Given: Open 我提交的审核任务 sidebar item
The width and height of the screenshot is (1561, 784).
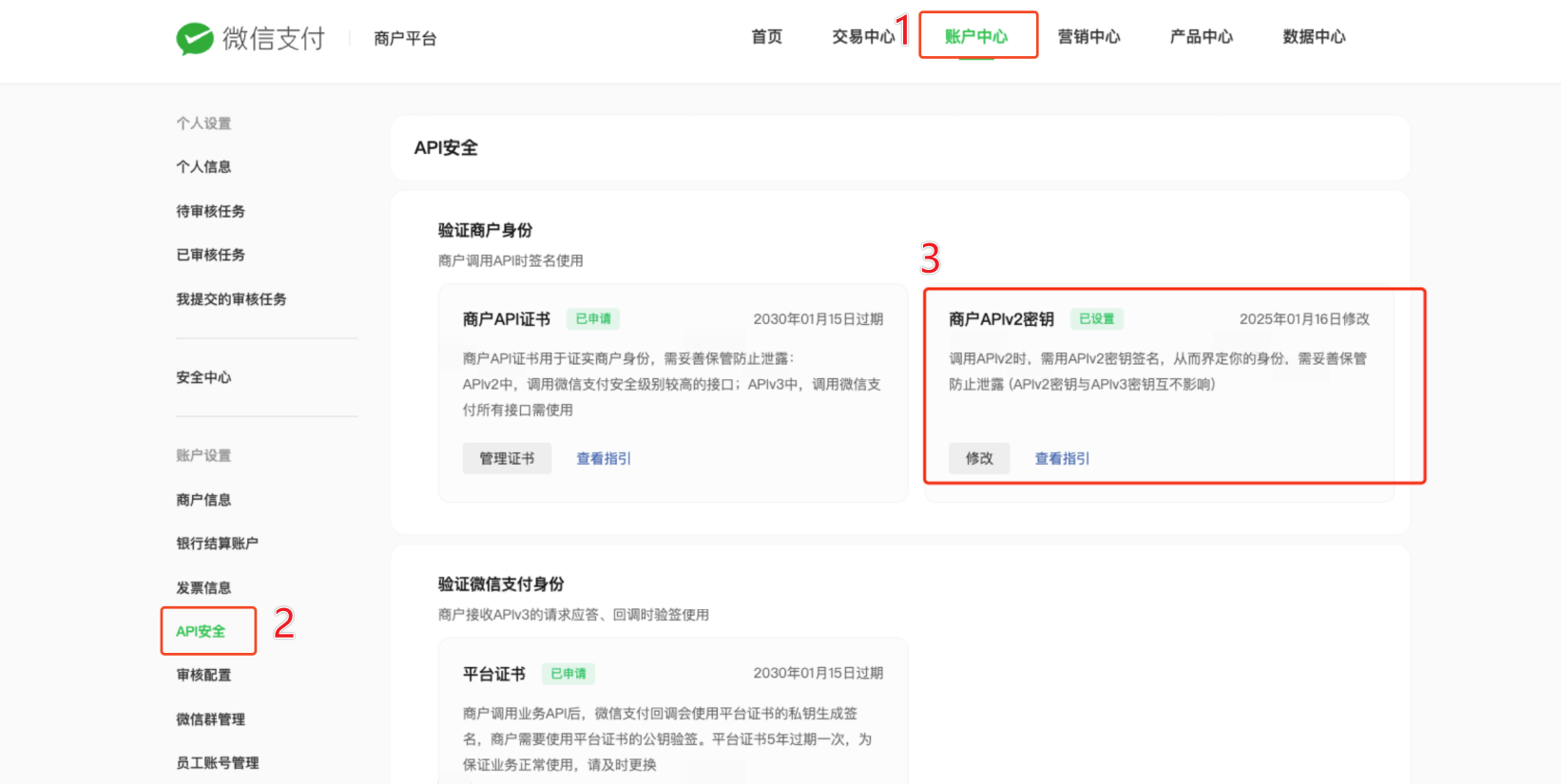Looking at the screenshot, I should 231,299.
